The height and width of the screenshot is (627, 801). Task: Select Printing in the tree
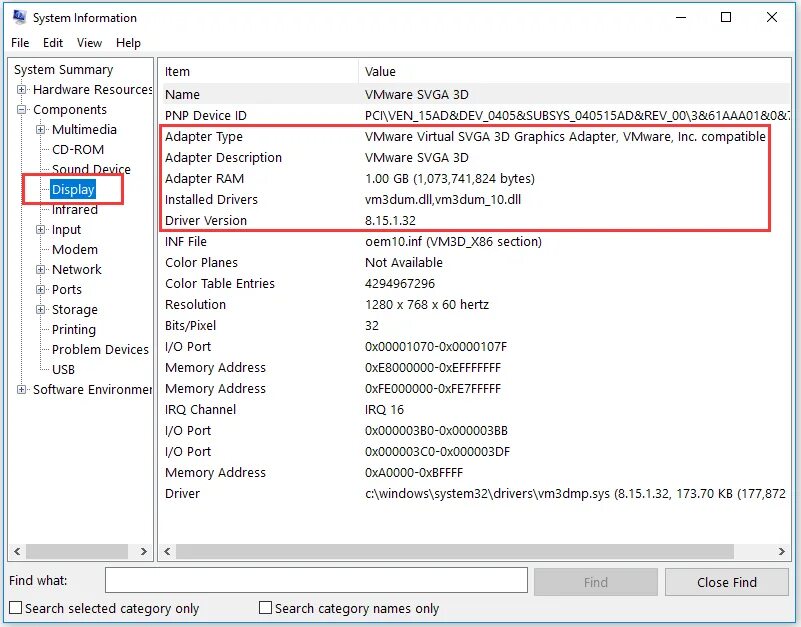(74, 329)
